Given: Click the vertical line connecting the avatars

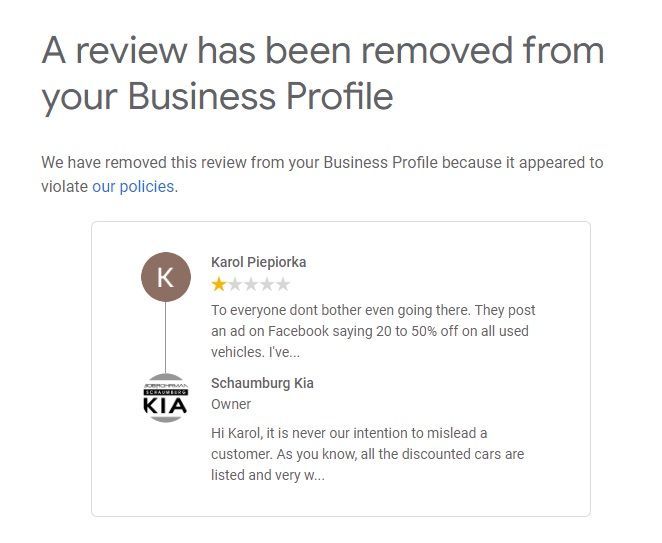Looking at the screenshot, I should coord(165,337).
